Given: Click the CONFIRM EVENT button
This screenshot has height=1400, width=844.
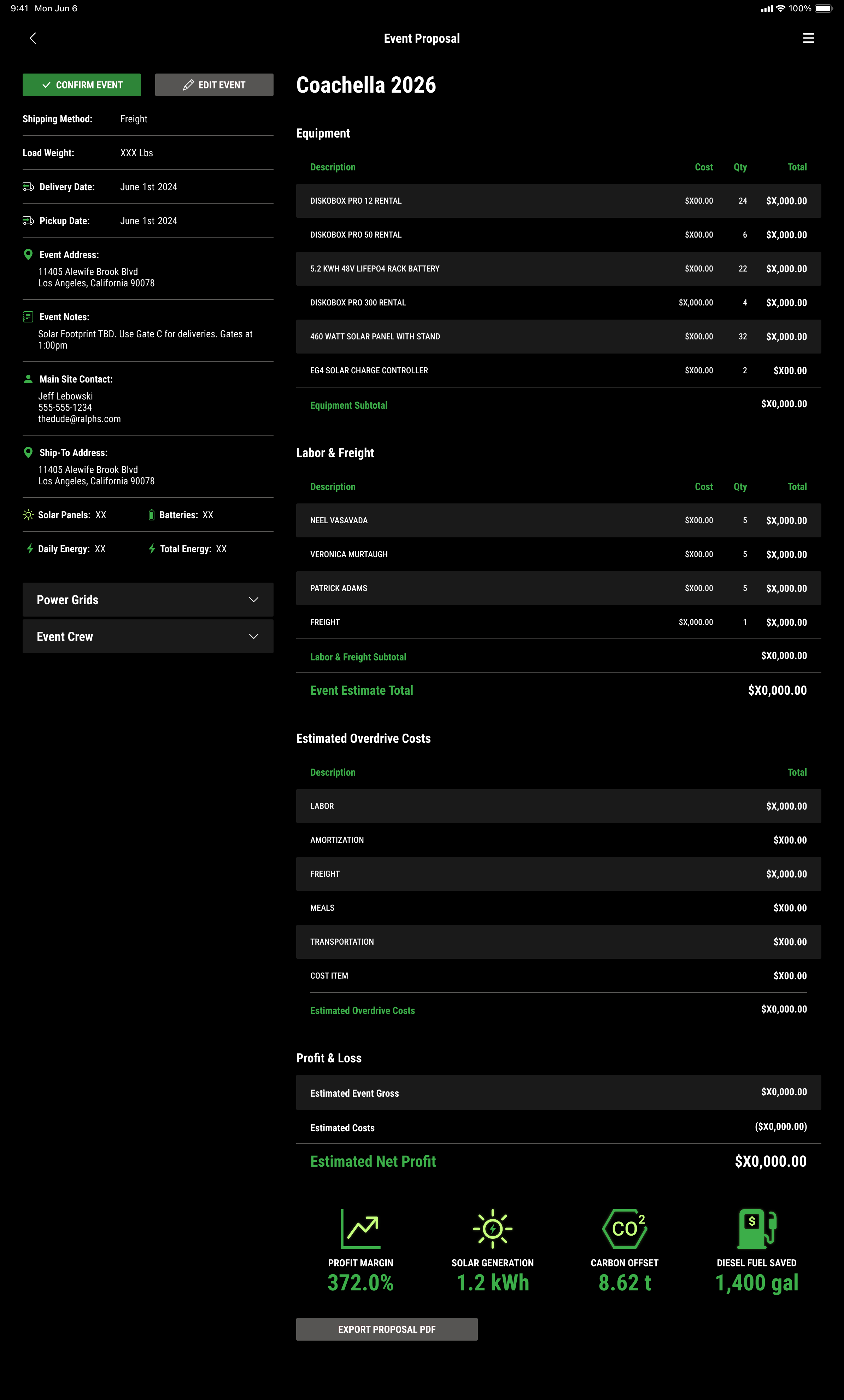Looking at the screenshot, I should (x=83, y=84).
